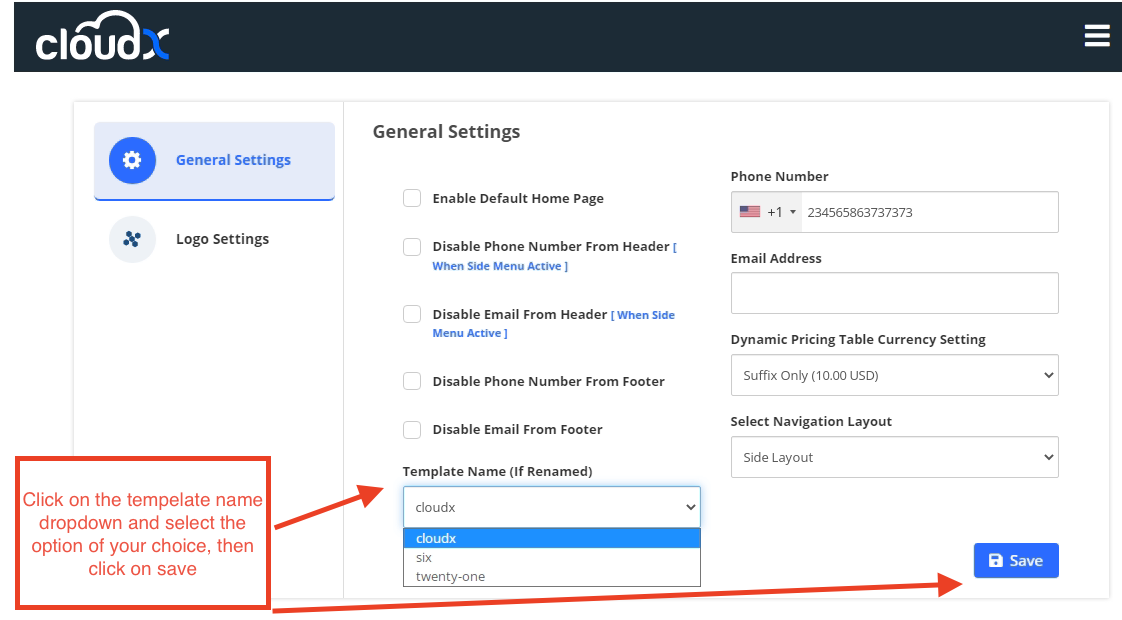Click the Save button
This screenshot has width=1122, height=620.
(x=1015, y=561)
